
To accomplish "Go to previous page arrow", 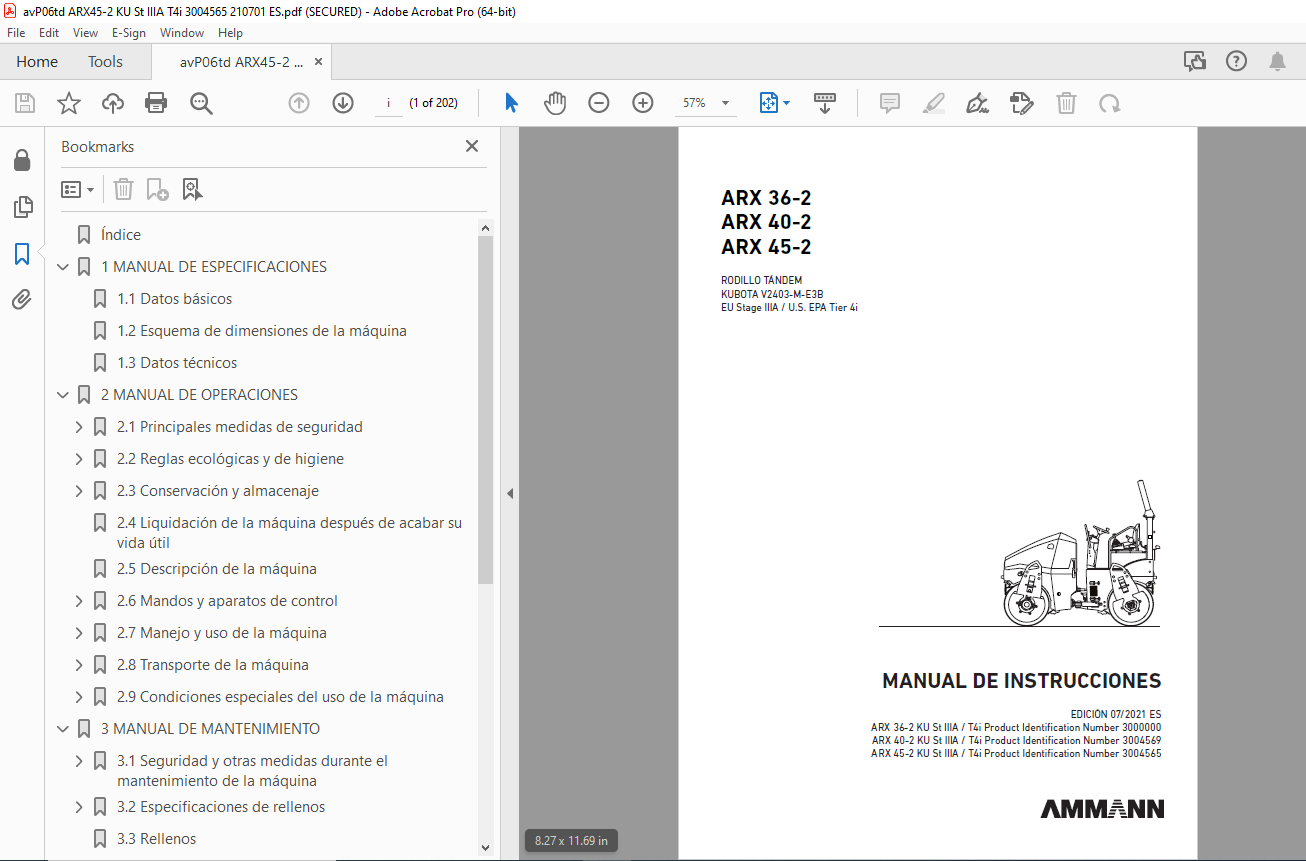I will (299, 103).
